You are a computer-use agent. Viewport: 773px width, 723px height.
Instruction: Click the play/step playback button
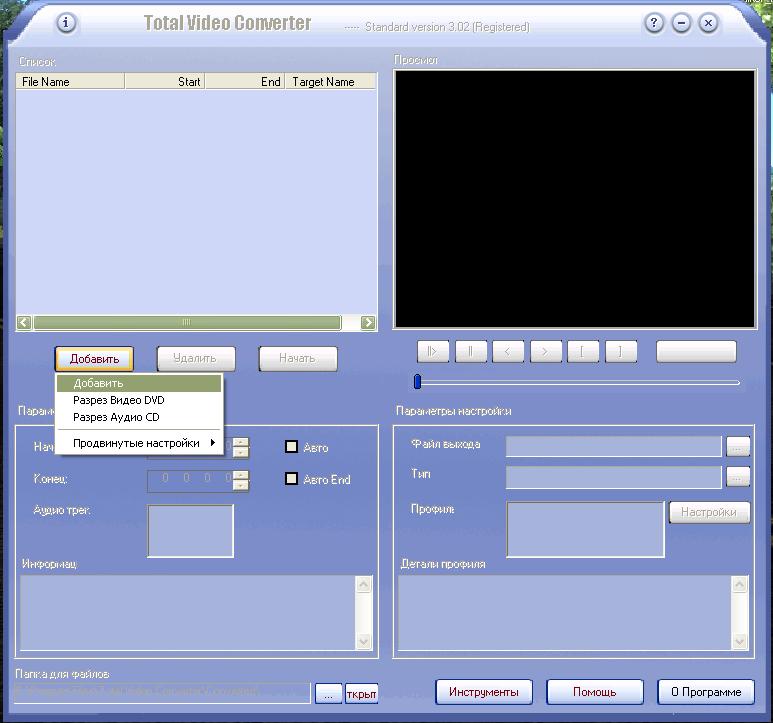pos(433,351)
